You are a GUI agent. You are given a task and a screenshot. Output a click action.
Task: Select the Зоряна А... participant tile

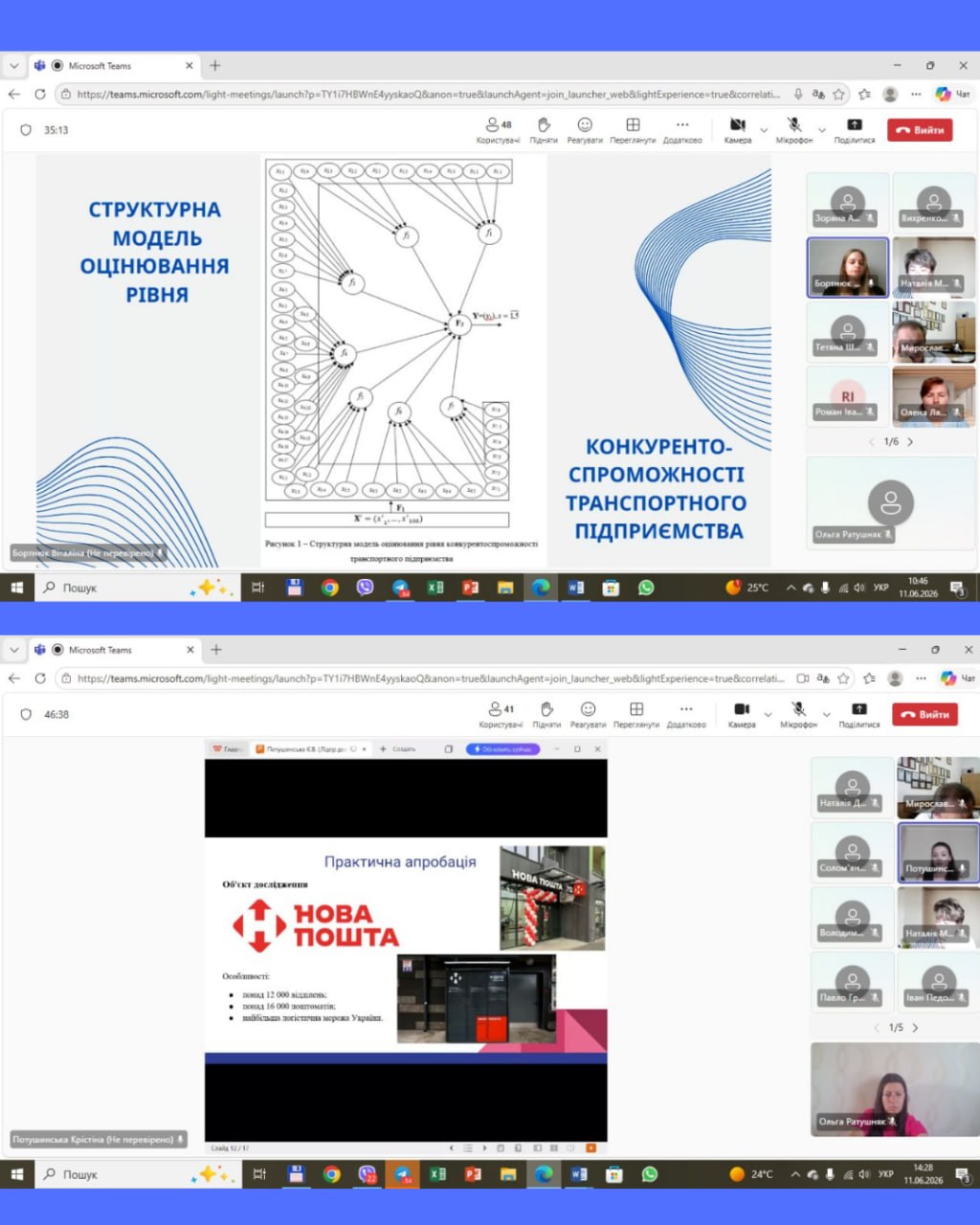pos(847,202)
